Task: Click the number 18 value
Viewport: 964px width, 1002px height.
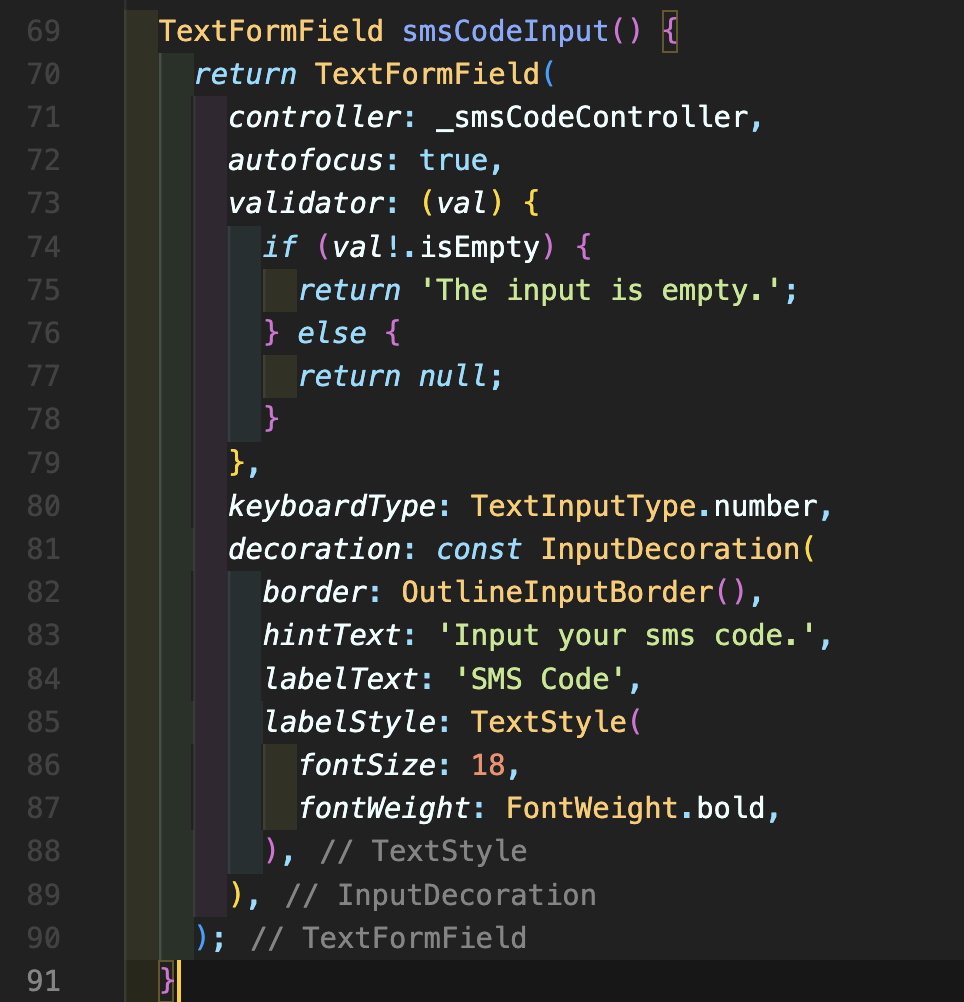Action: coord(488,766)
